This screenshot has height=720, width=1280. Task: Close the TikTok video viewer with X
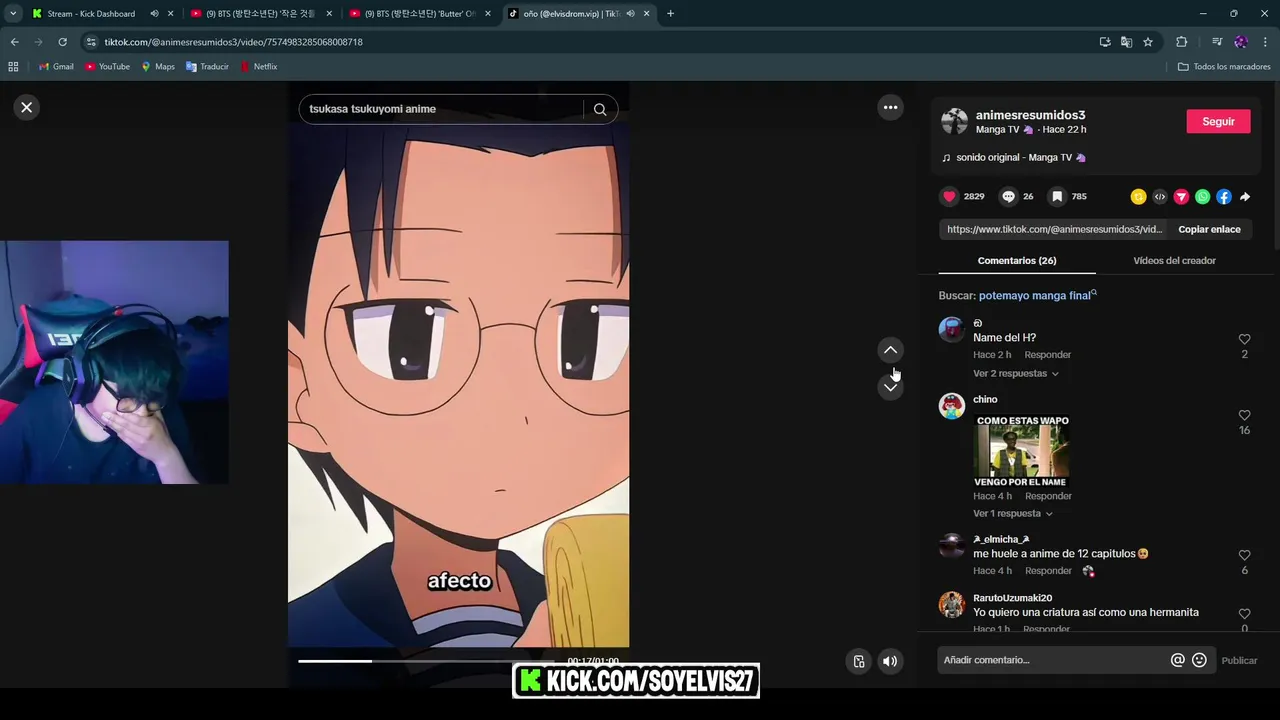point(27,107)
